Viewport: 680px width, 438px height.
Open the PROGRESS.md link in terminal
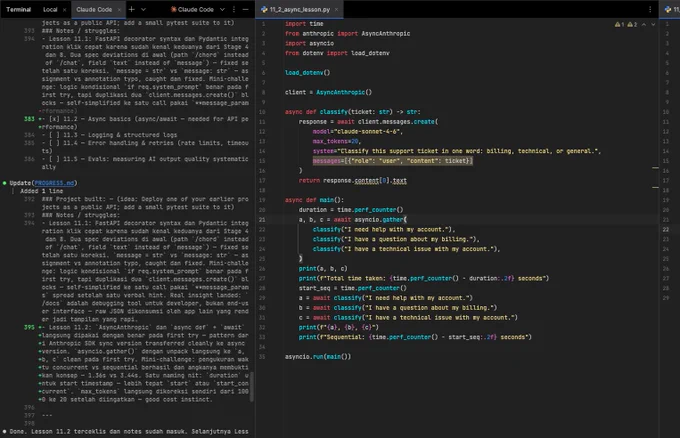click(x=54, y=183)
